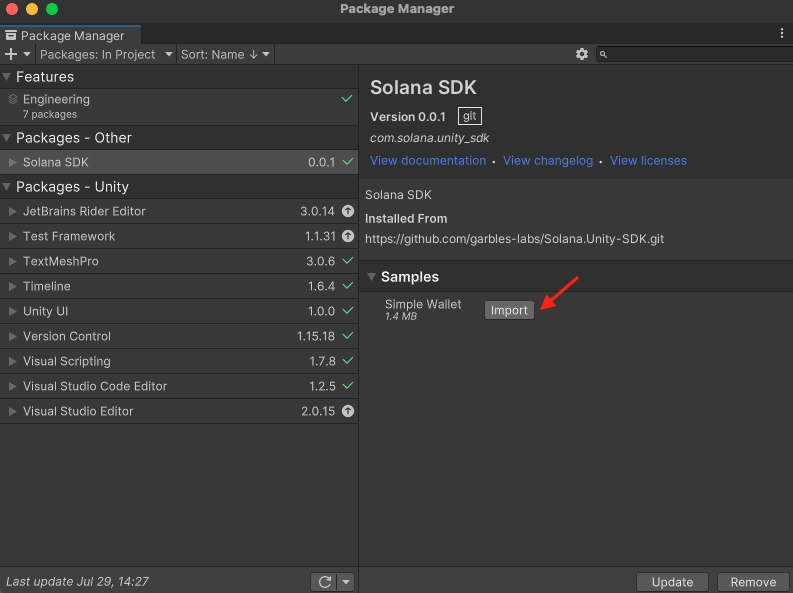Click the GitHub install URL text
This screenshot has height=593, width=793.
click(x=514, y=239)
